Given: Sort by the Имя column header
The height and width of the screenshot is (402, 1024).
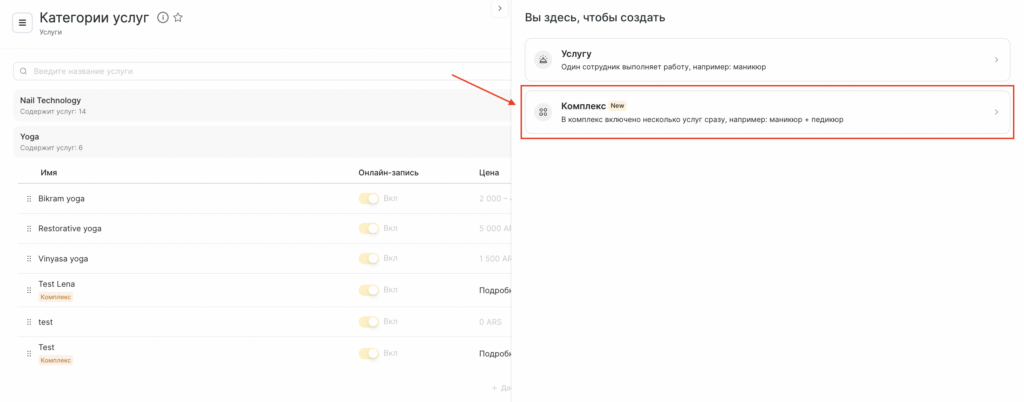Looking at the screenshot, I should tap(48, 173).
